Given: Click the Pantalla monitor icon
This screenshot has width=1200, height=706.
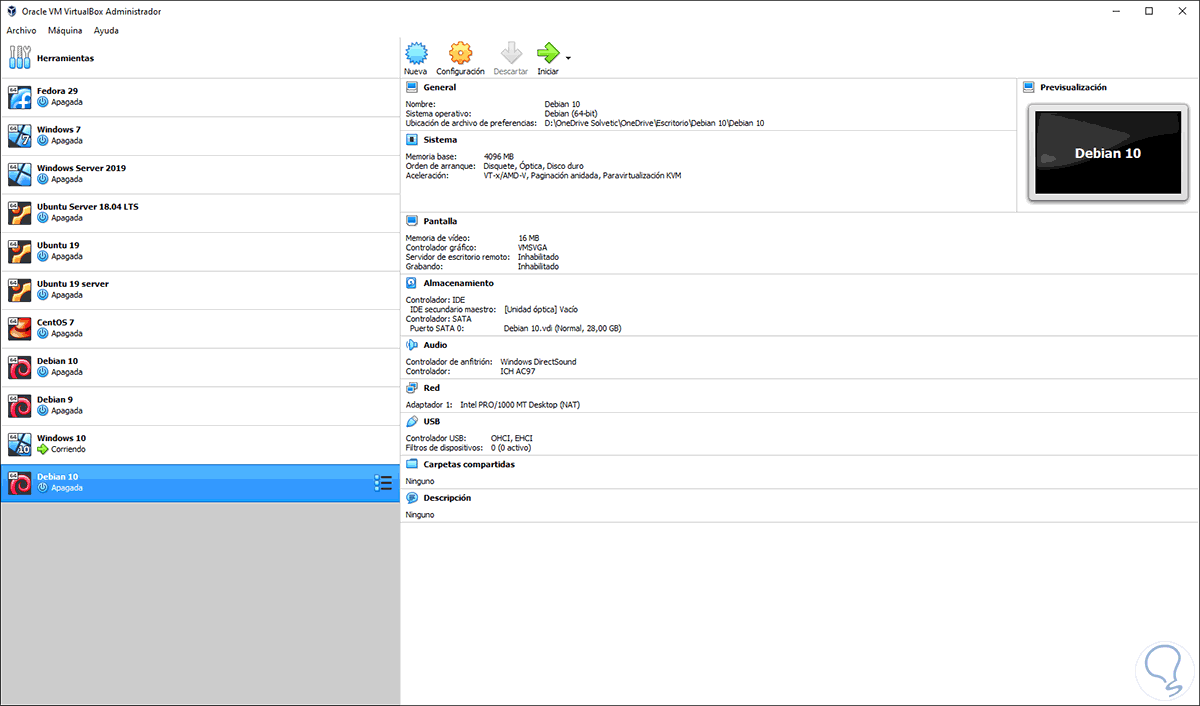Looking at the screenshot, I should tap(411, 221).
